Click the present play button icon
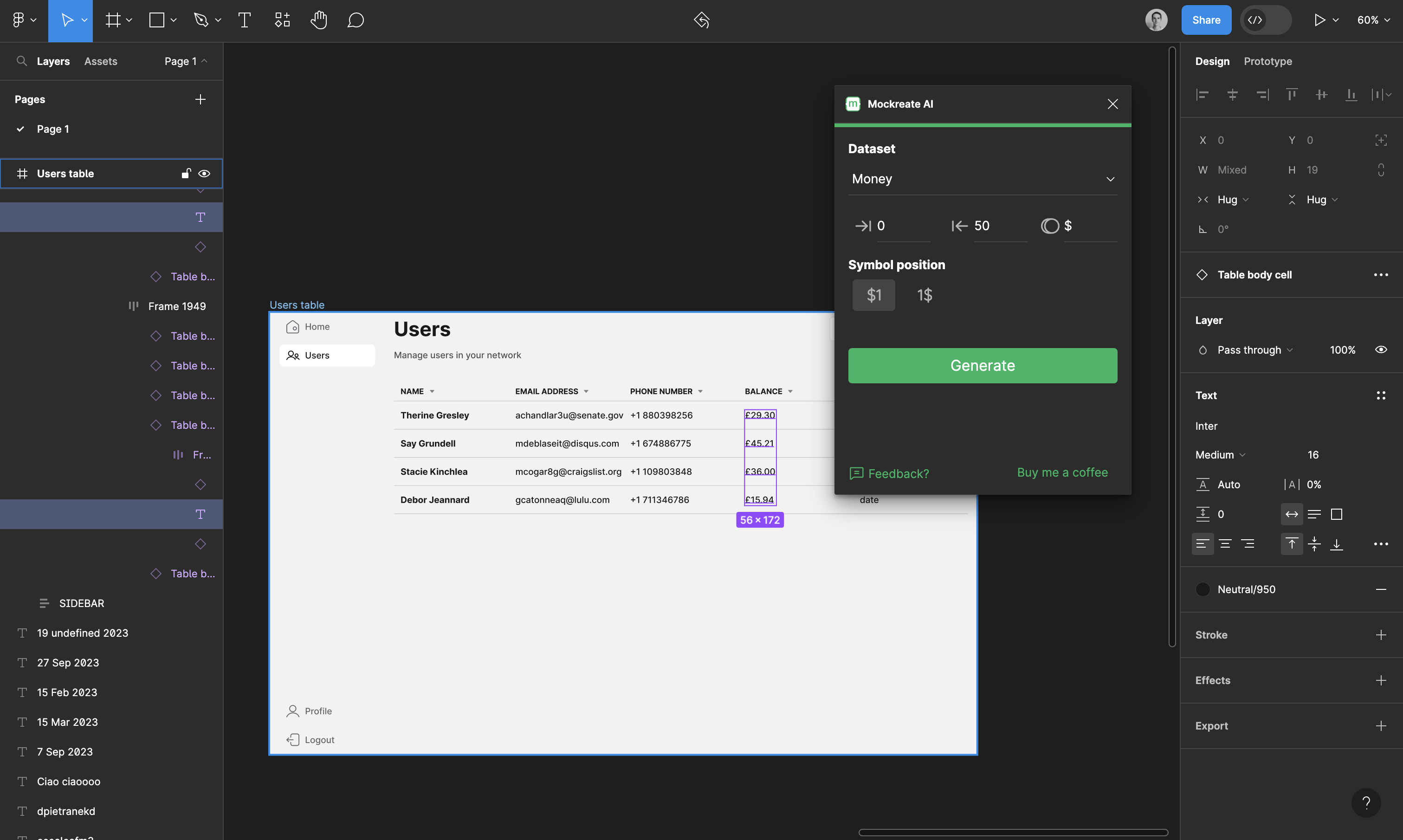The height and width of the screenshot is (840, 1403). tap(1319, 20)
